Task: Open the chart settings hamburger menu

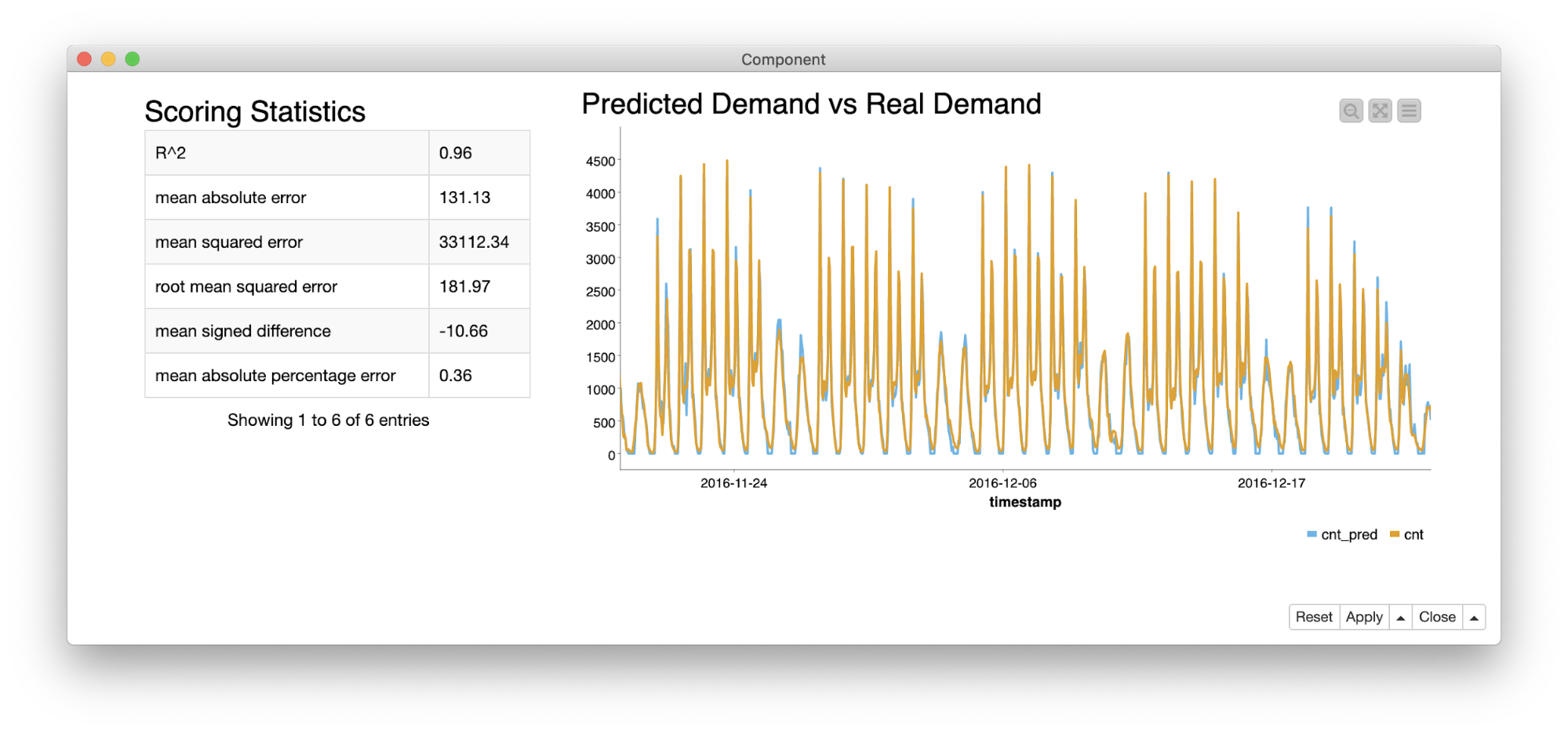Action: [x=1409, y=111]
